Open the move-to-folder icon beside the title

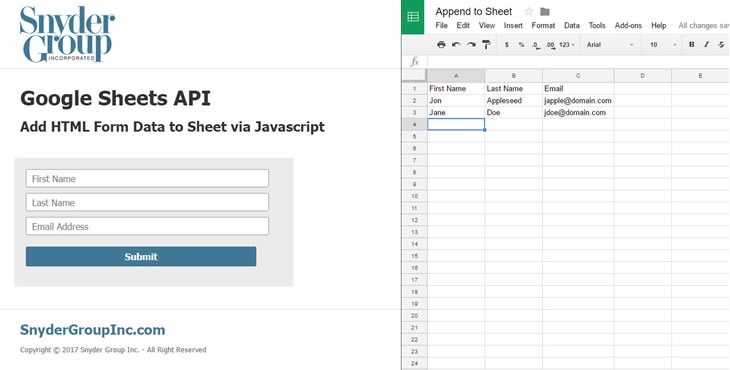(x=545, y=12)
